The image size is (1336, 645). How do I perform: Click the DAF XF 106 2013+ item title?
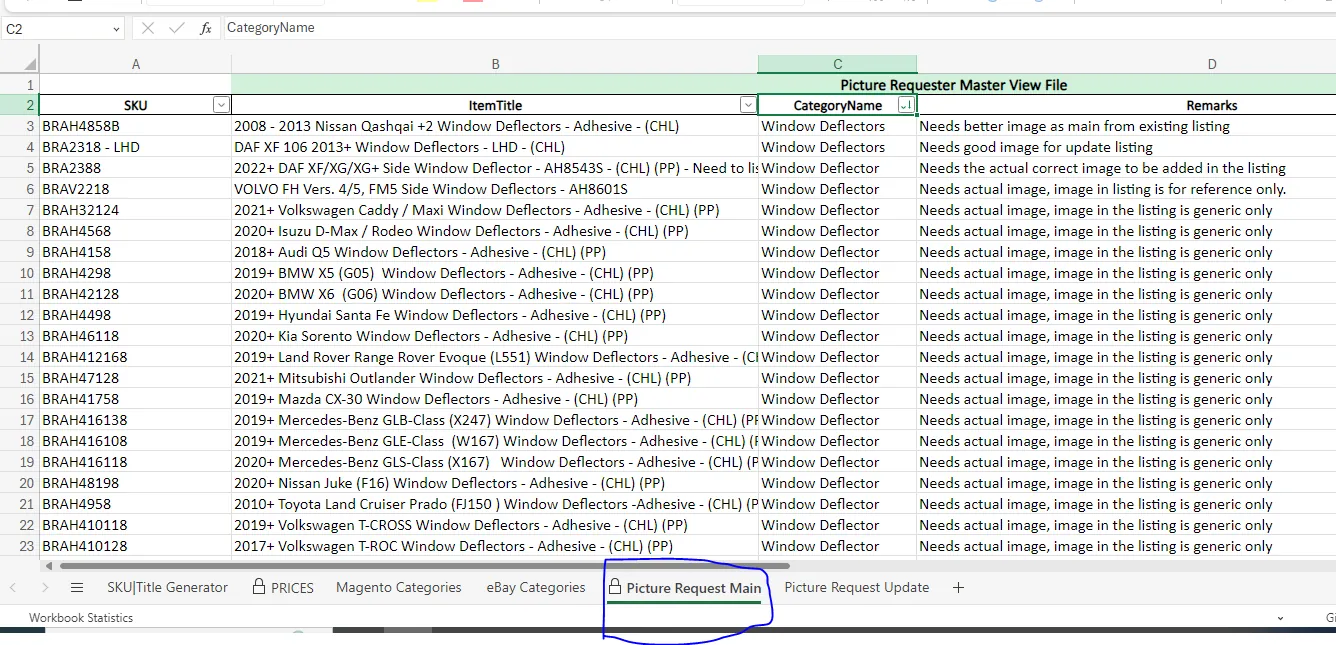click(x=399, y=147)
